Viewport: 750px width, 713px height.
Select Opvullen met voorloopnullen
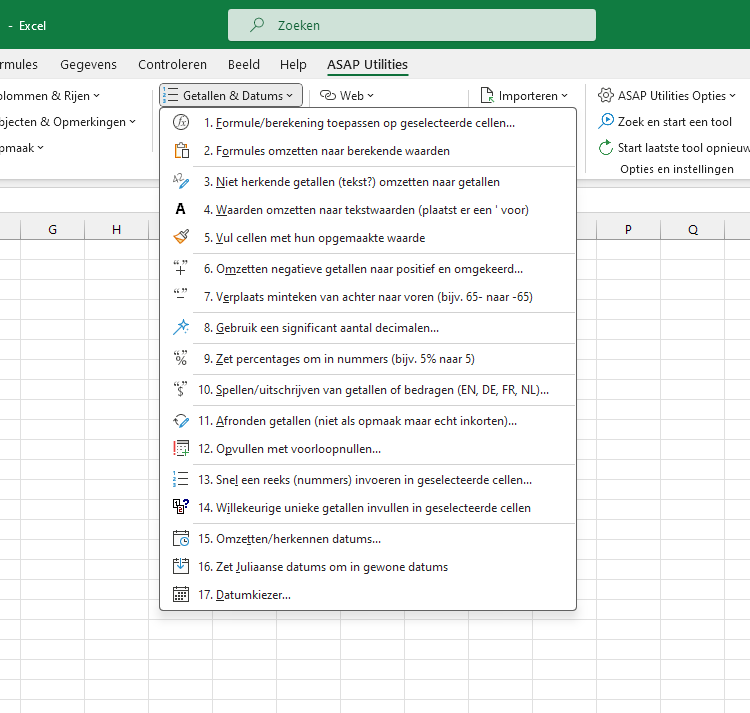point(367,449)
